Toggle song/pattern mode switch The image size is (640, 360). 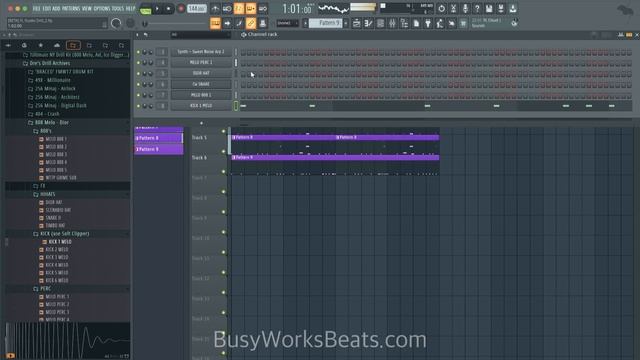(x=145, y=9)
